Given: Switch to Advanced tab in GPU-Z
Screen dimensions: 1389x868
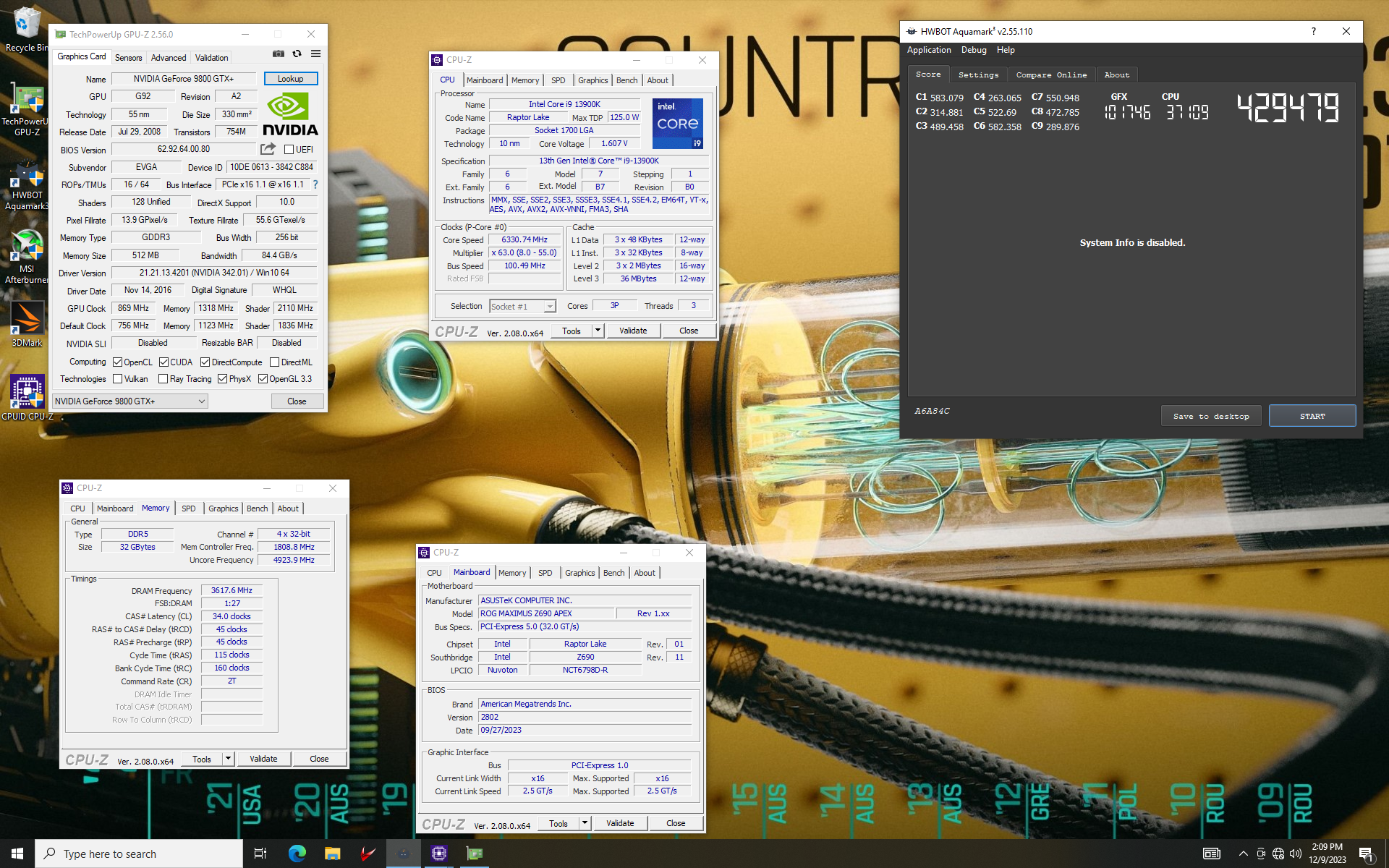Looking at the screenshot, I should [x=169, y=58].
